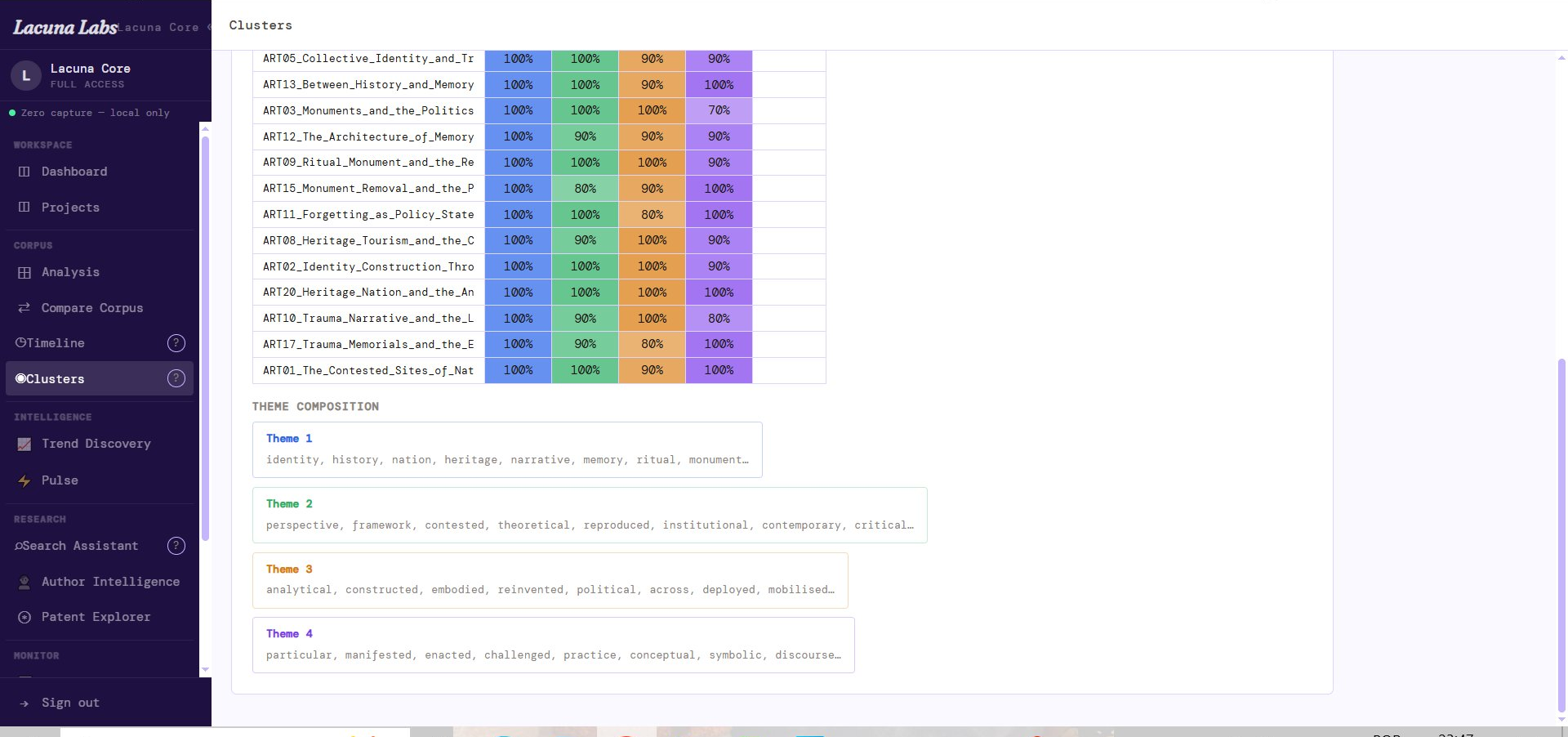This screenshot has width=1568, height=737.
Task: Click the Compare Corpus arrows icon
Action: pyautogui.click(x=24, y=308)
